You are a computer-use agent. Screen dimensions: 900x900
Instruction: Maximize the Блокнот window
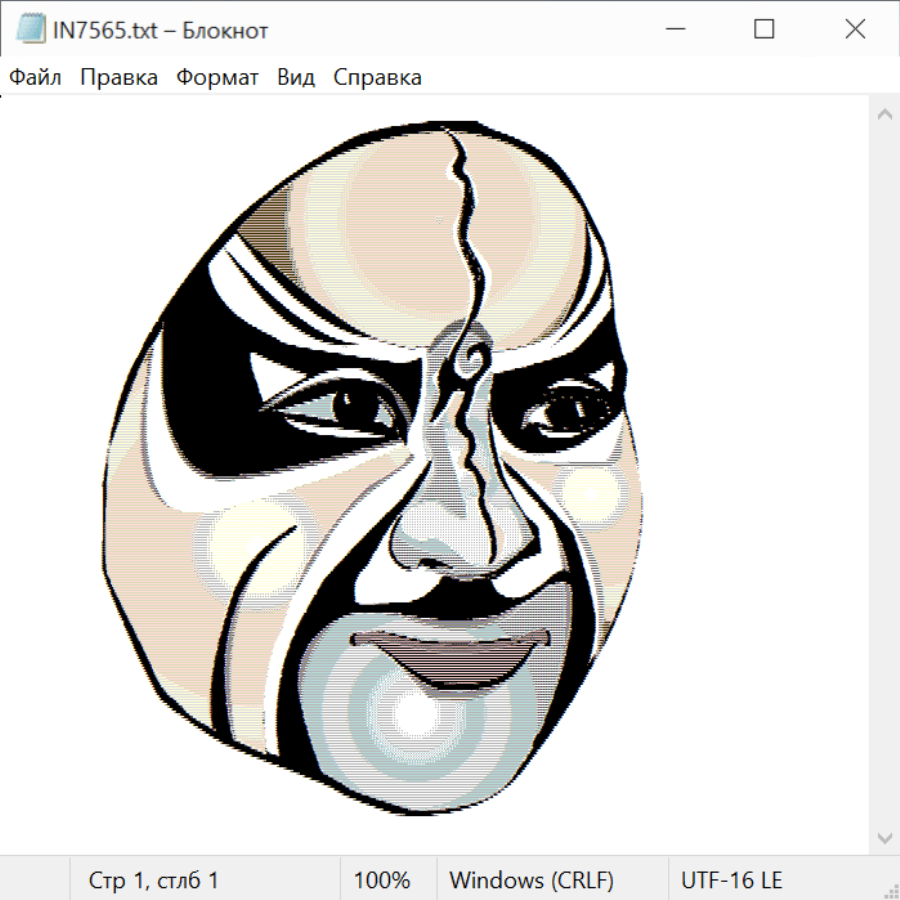[x=764, y=30]
